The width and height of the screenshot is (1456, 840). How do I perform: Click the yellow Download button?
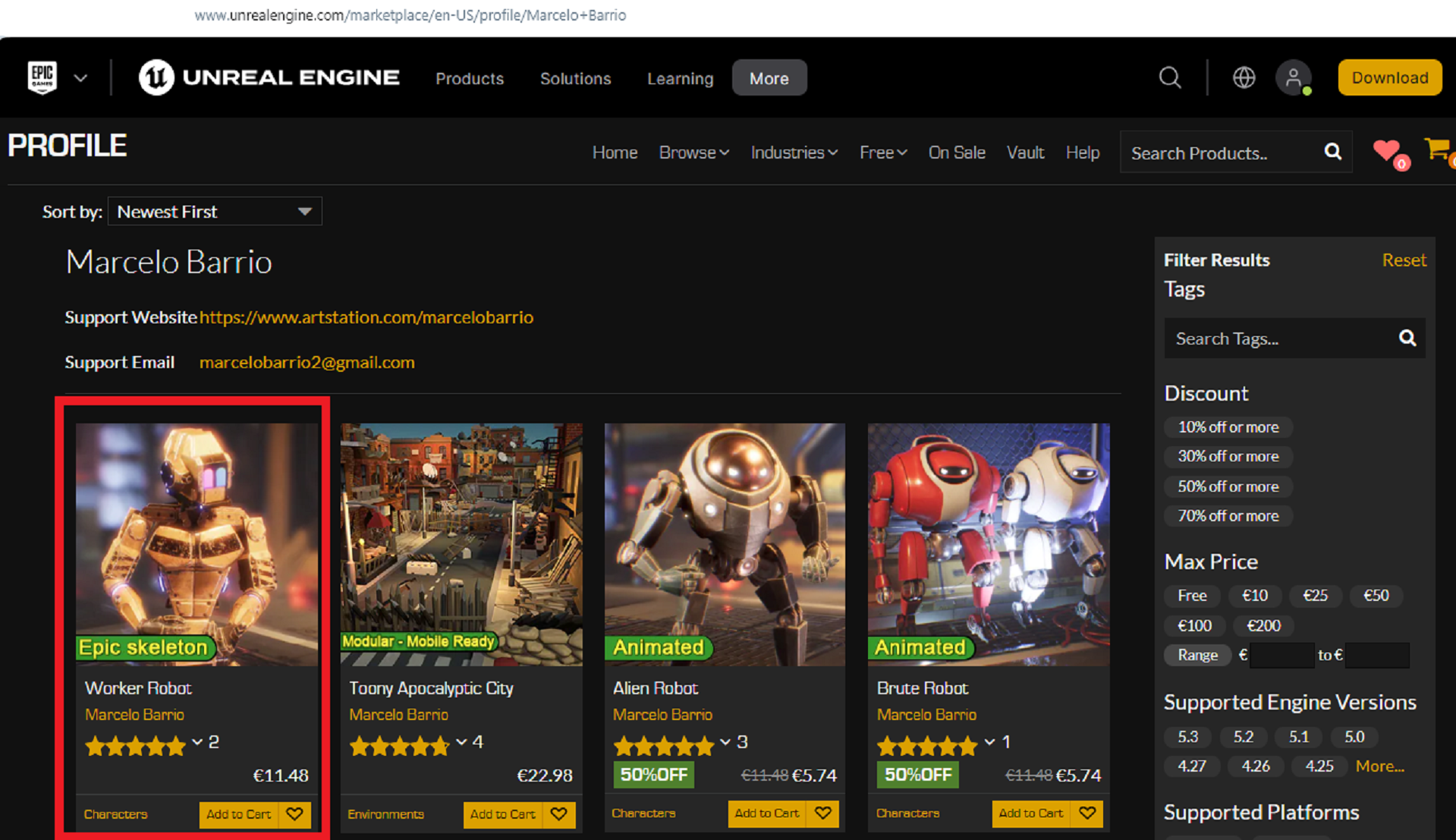[1389, 77]
